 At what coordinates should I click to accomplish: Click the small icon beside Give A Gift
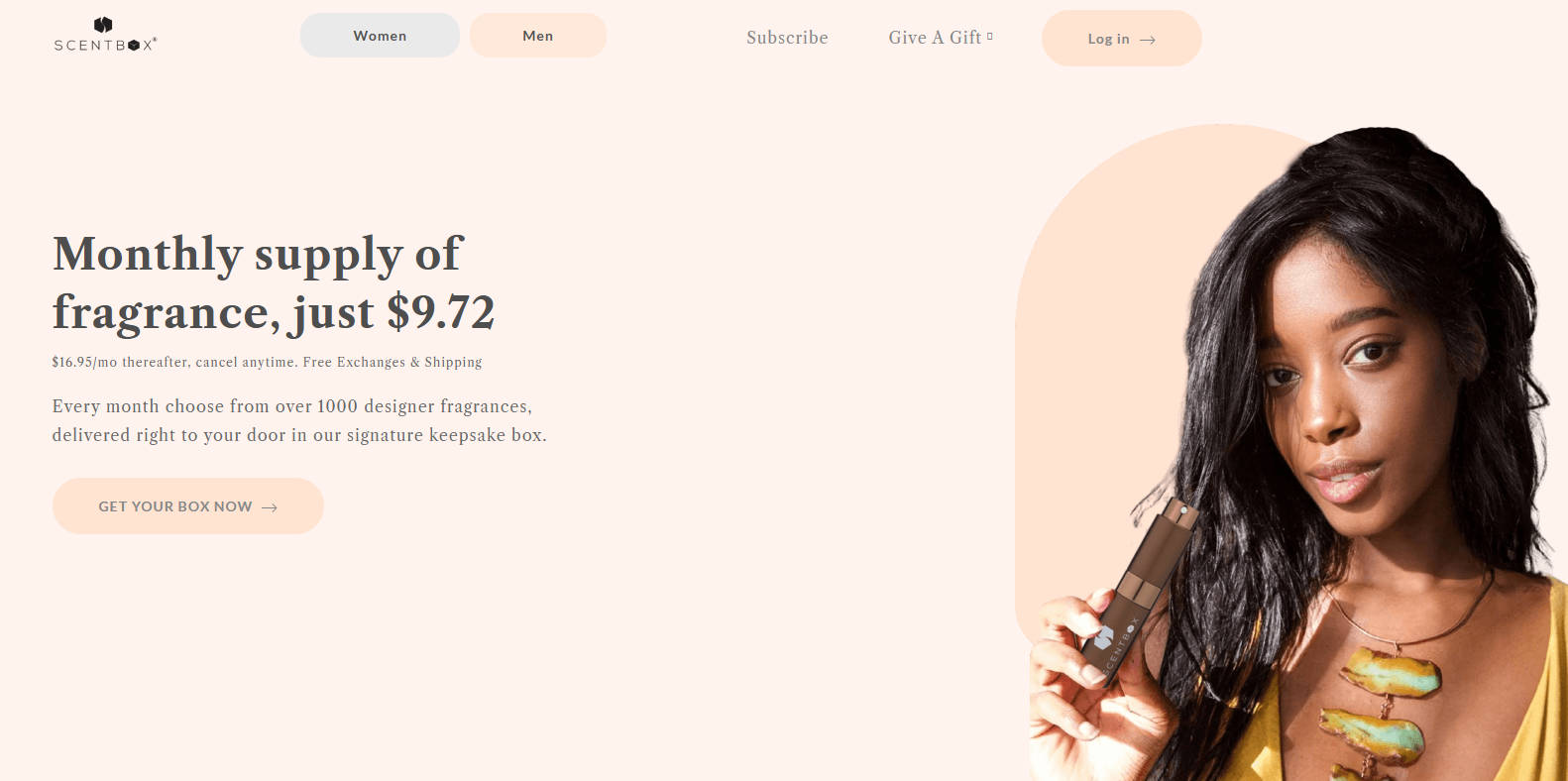989,36
